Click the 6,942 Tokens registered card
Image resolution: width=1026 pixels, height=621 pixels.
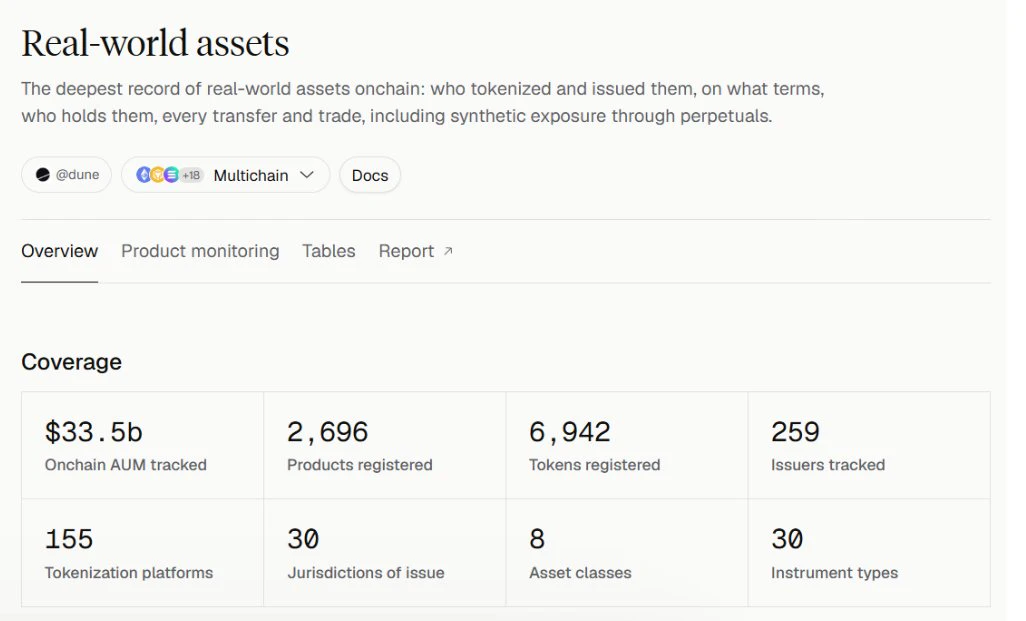coord(627,446)
